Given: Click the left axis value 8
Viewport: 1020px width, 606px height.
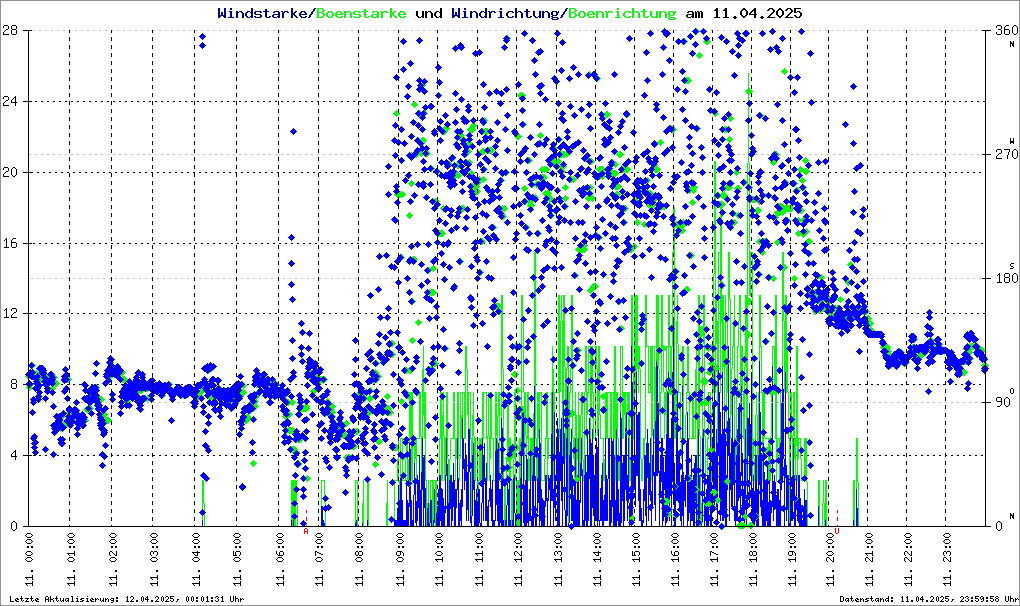Looking at the screenshot, I should 14,384.
